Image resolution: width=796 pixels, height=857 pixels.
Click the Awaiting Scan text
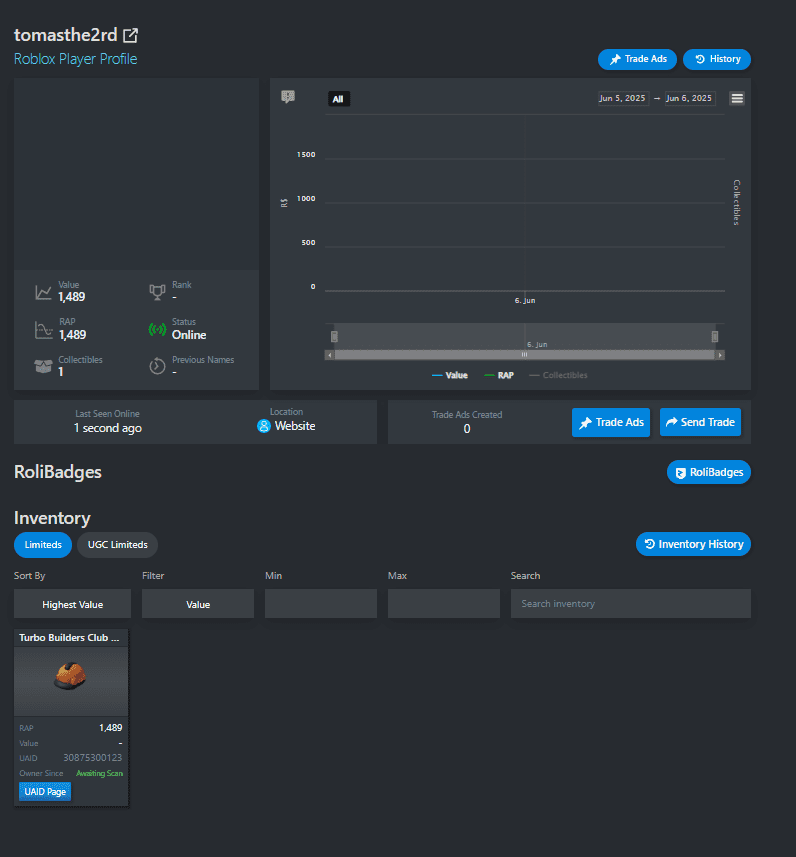click(100, 773)
